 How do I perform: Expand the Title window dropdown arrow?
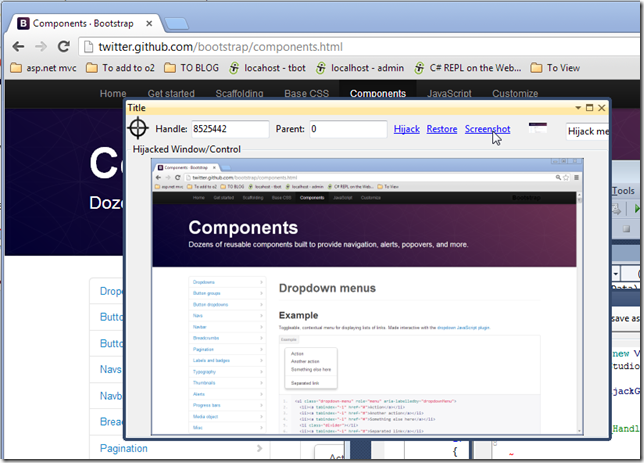click(577, 107)
